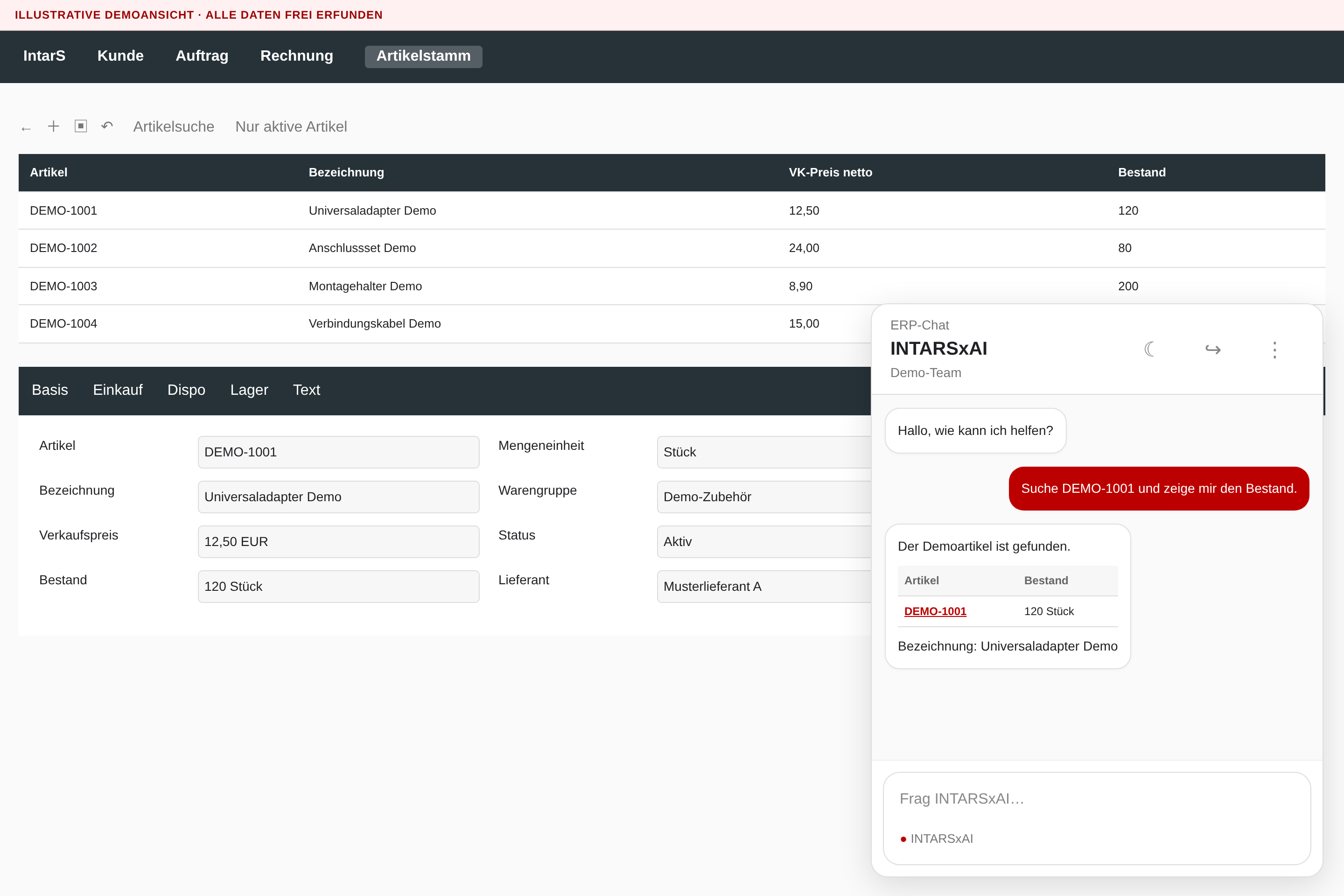The width and height of the screenshot is (1344, 896).
Task: Click the Bestand column header in the table
Action: [1142, 173]
